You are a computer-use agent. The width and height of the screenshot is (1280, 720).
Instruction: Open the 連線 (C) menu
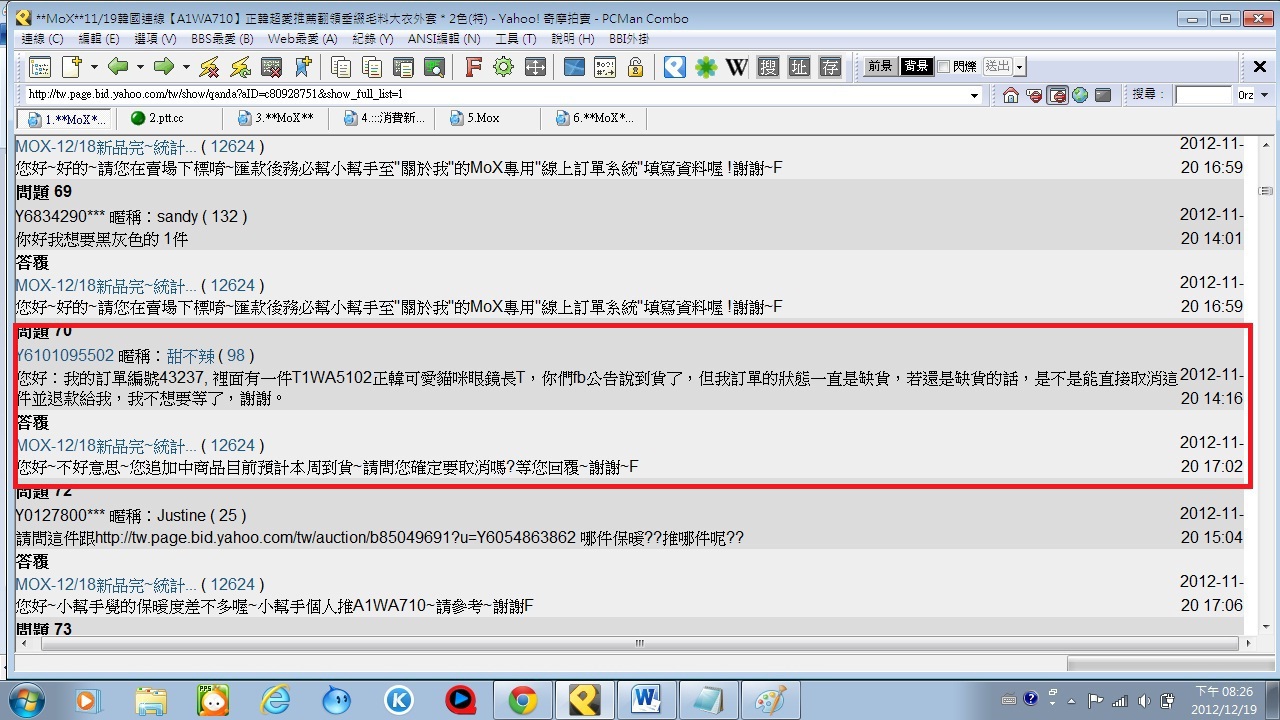tap(43, 38)
